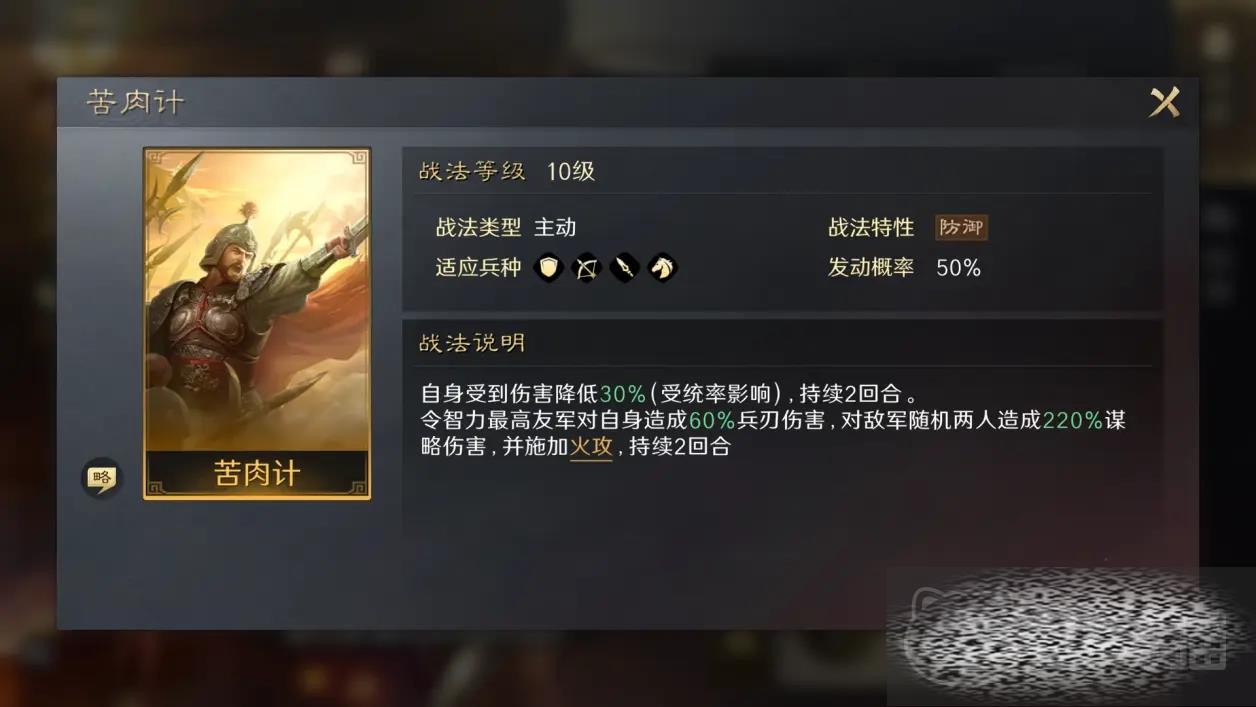
Task: Click the green 30% damage reduction value
Action: (623, 393)
